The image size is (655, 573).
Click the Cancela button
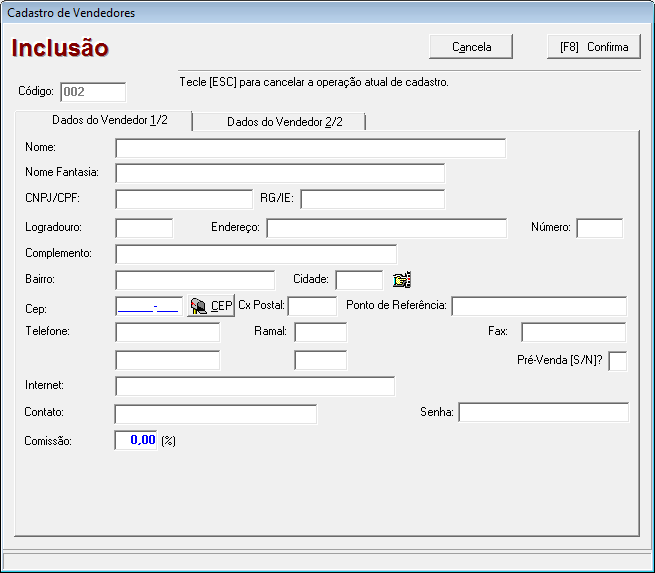tap(471, 47)
